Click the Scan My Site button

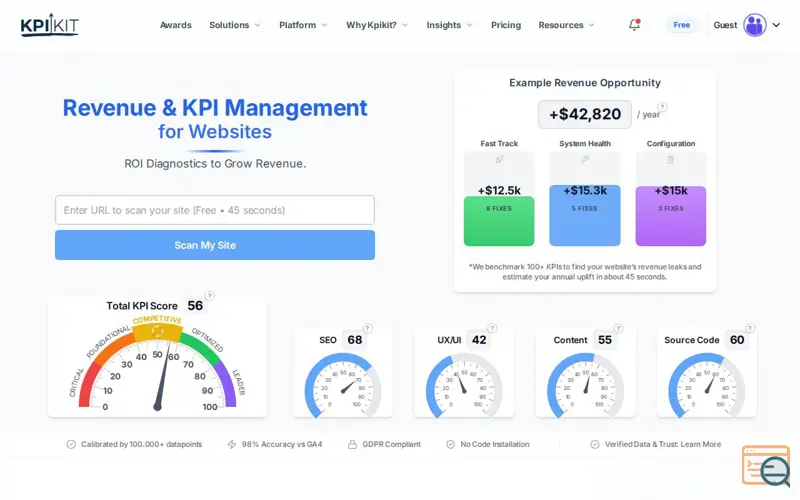point(215,245)
